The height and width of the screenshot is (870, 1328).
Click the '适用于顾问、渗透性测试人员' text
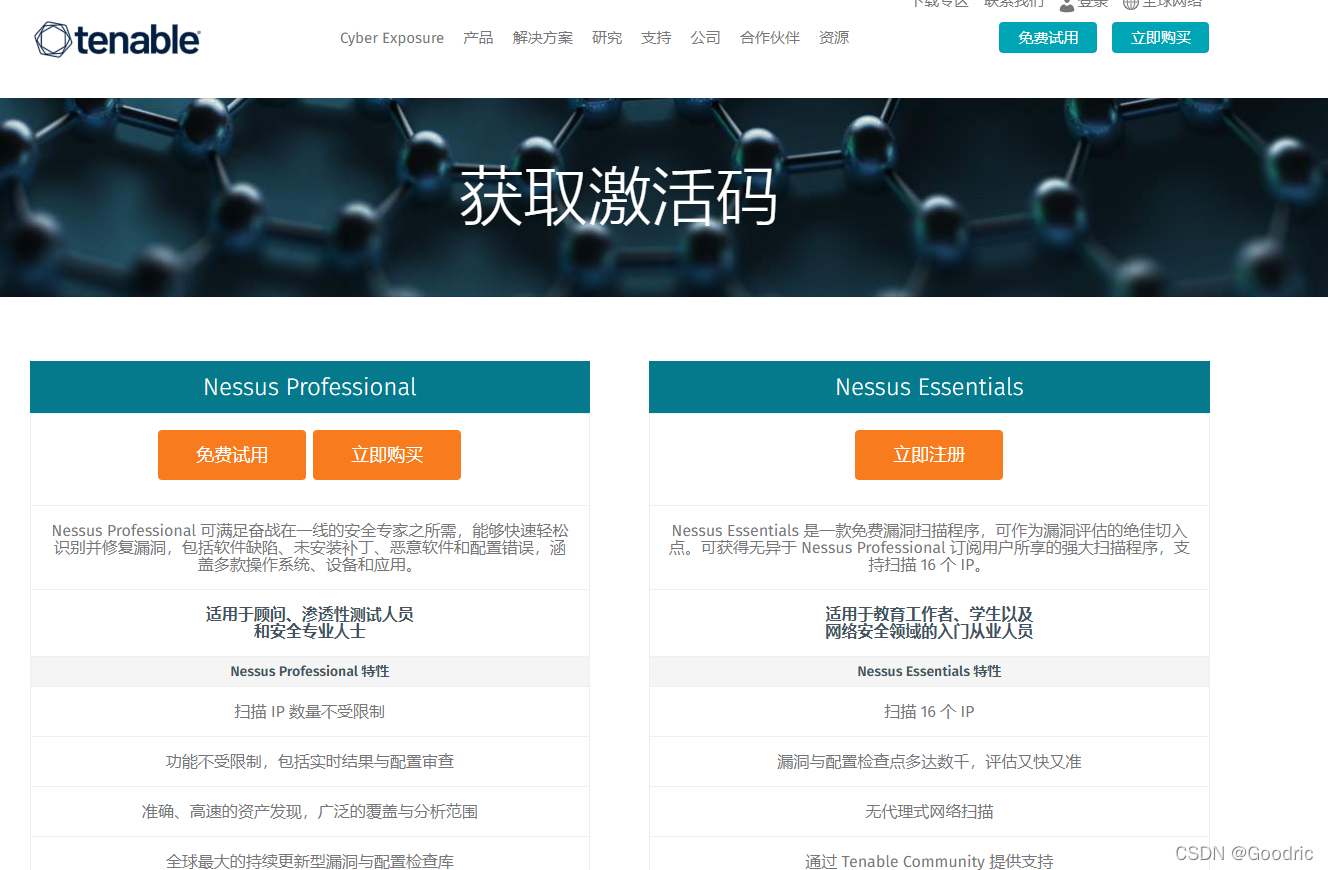(x=310, y=614)
